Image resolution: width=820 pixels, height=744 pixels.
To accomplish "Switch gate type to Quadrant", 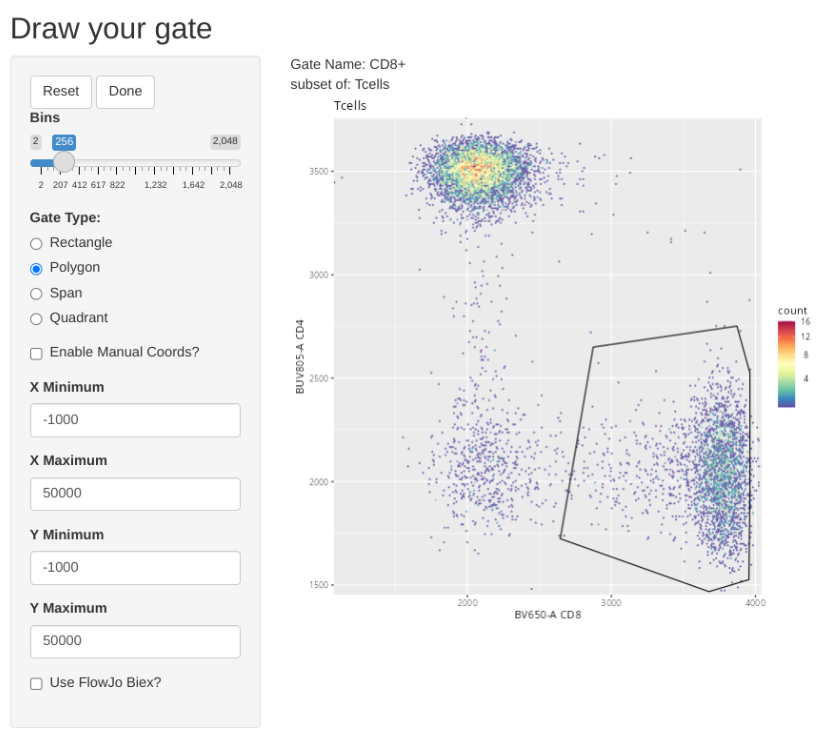I will (x=37, y=318).
